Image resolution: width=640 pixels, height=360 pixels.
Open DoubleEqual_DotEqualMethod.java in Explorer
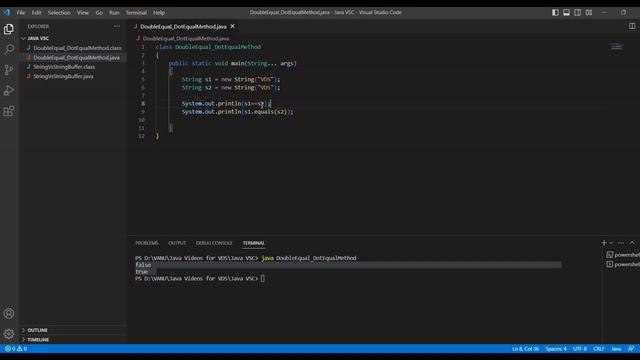point(76,58)
